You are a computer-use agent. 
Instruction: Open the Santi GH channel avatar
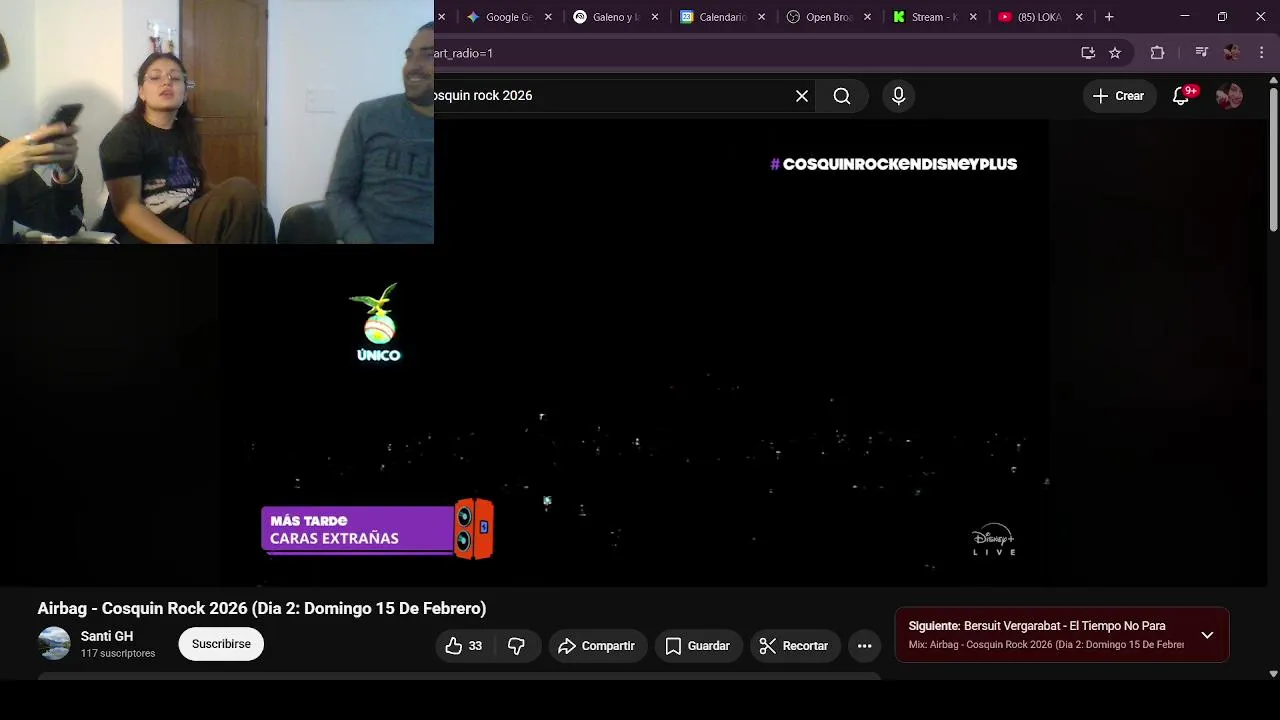[54, 644]
